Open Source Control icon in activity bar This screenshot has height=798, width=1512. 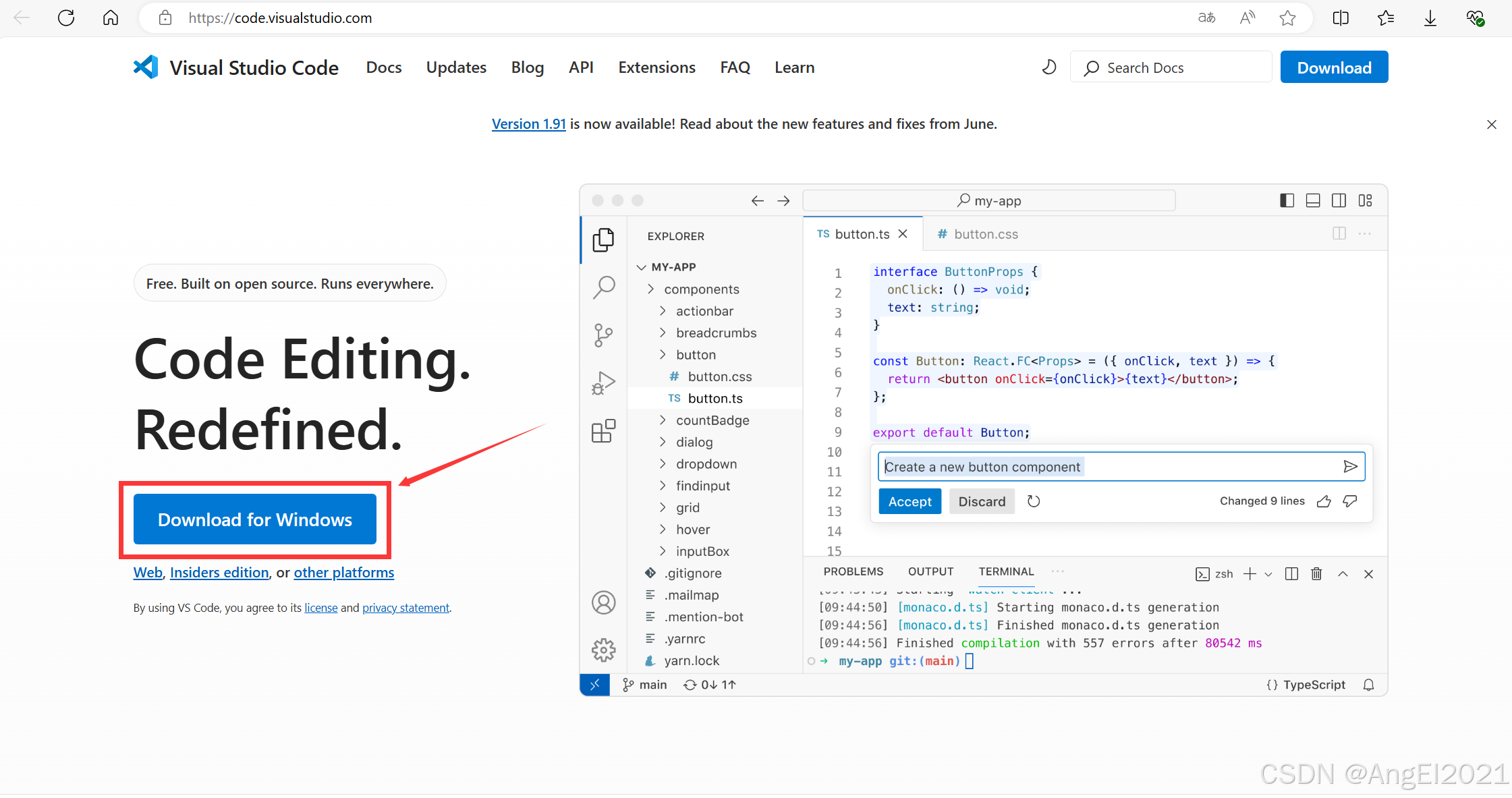coord(603,335)
